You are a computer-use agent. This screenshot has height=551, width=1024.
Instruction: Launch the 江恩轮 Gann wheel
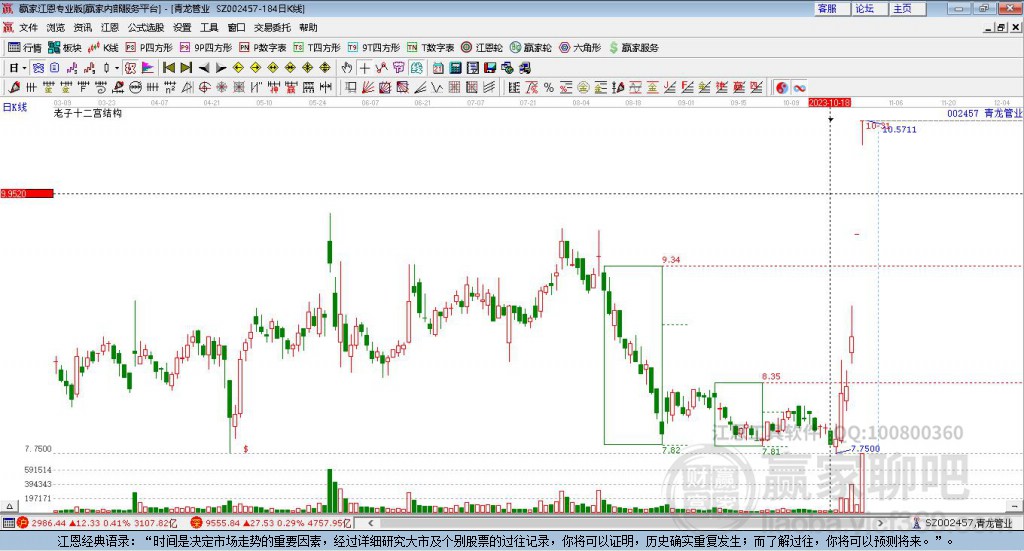(481, 48)
